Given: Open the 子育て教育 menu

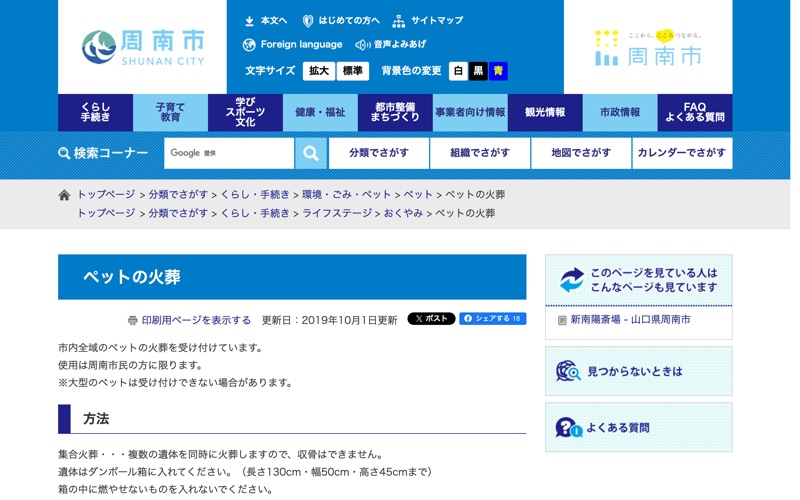Looking at the screenshot, I should tap(170, 112).
